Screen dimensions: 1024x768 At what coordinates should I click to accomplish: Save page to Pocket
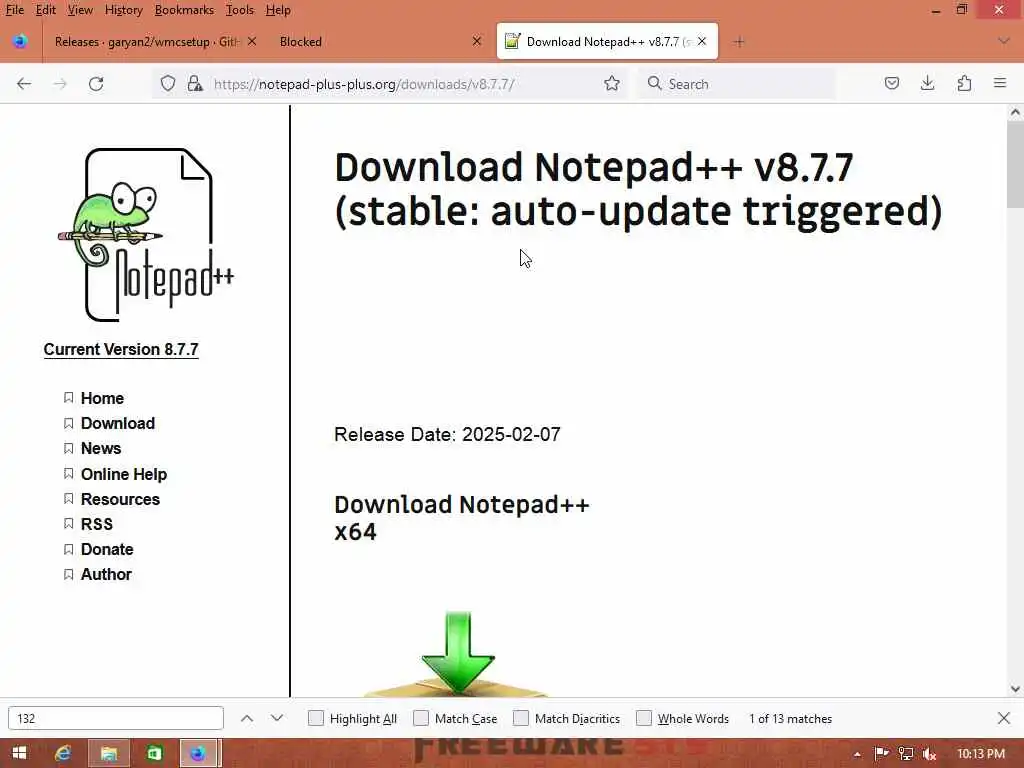(x=891, y=83)
